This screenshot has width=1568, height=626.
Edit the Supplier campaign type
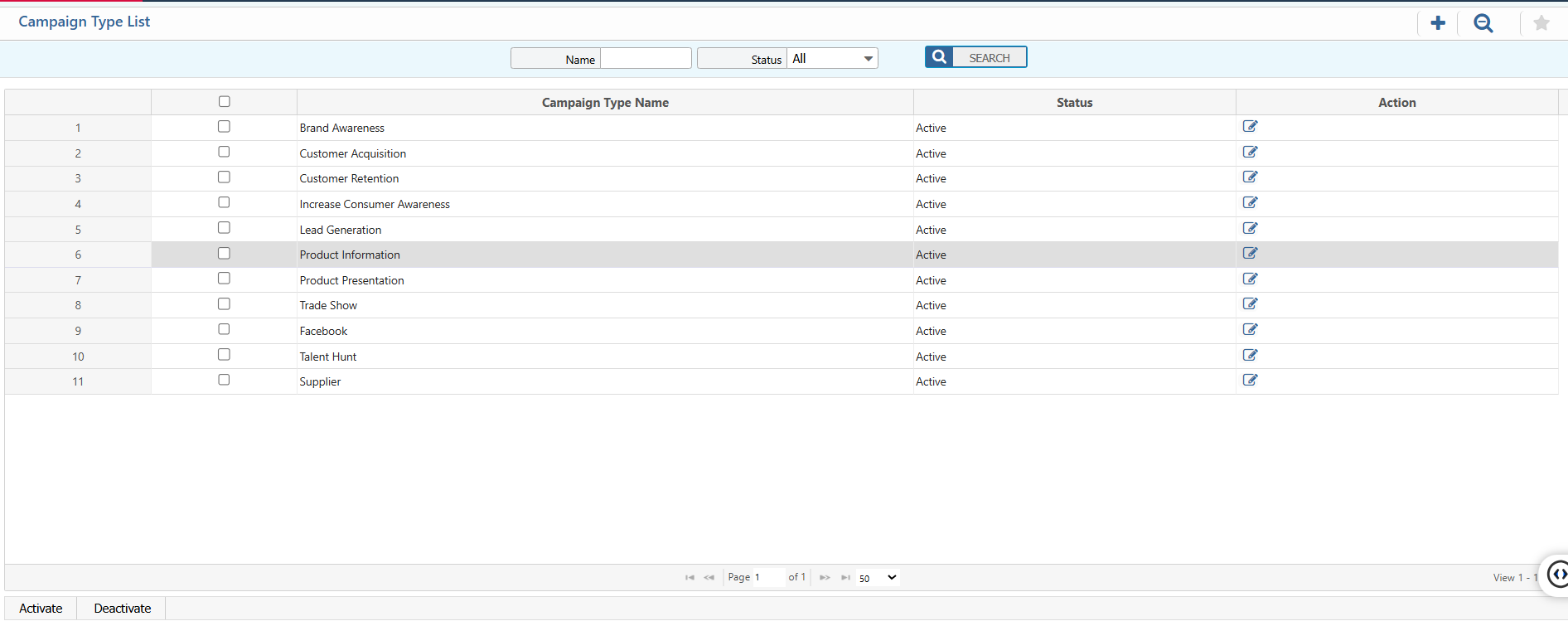tap(1250, 381)
